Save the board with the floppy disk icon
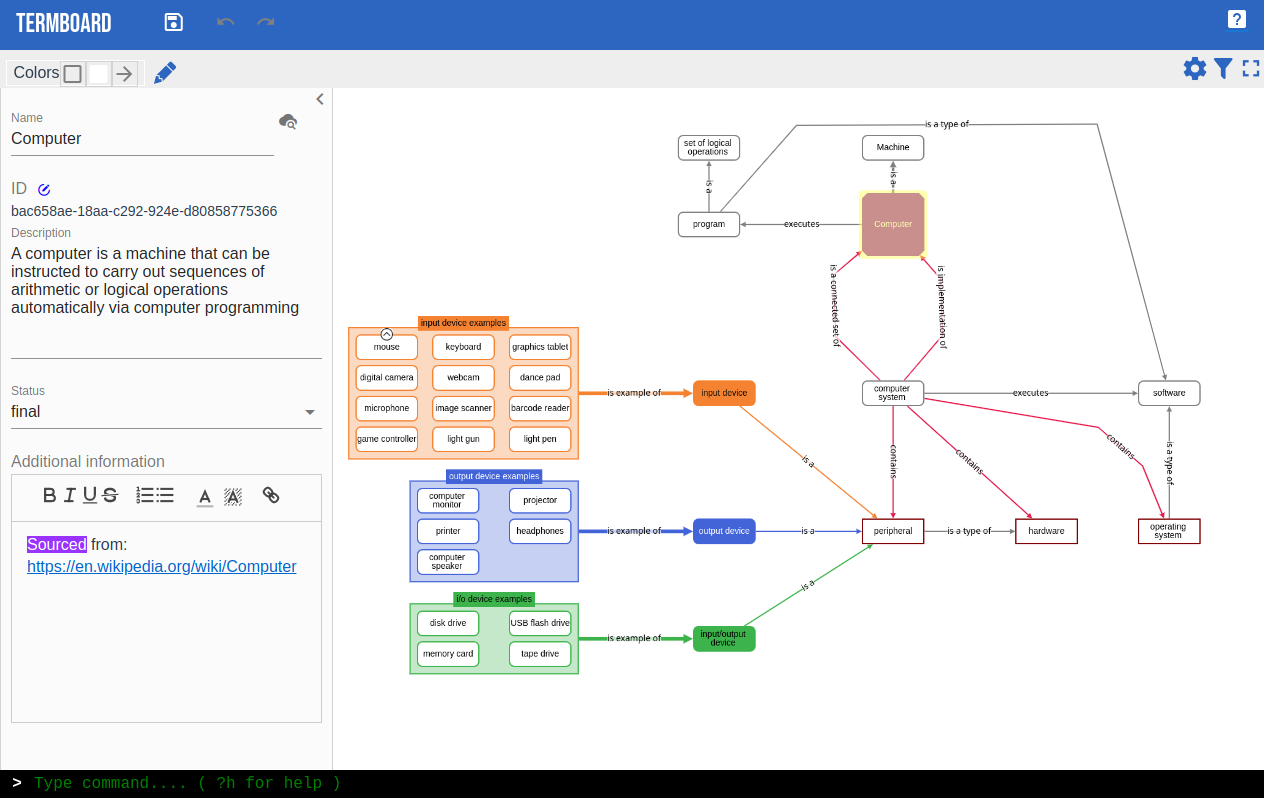Image resolution: width=1264 pixels, height=798 pixels. [174, 22]
